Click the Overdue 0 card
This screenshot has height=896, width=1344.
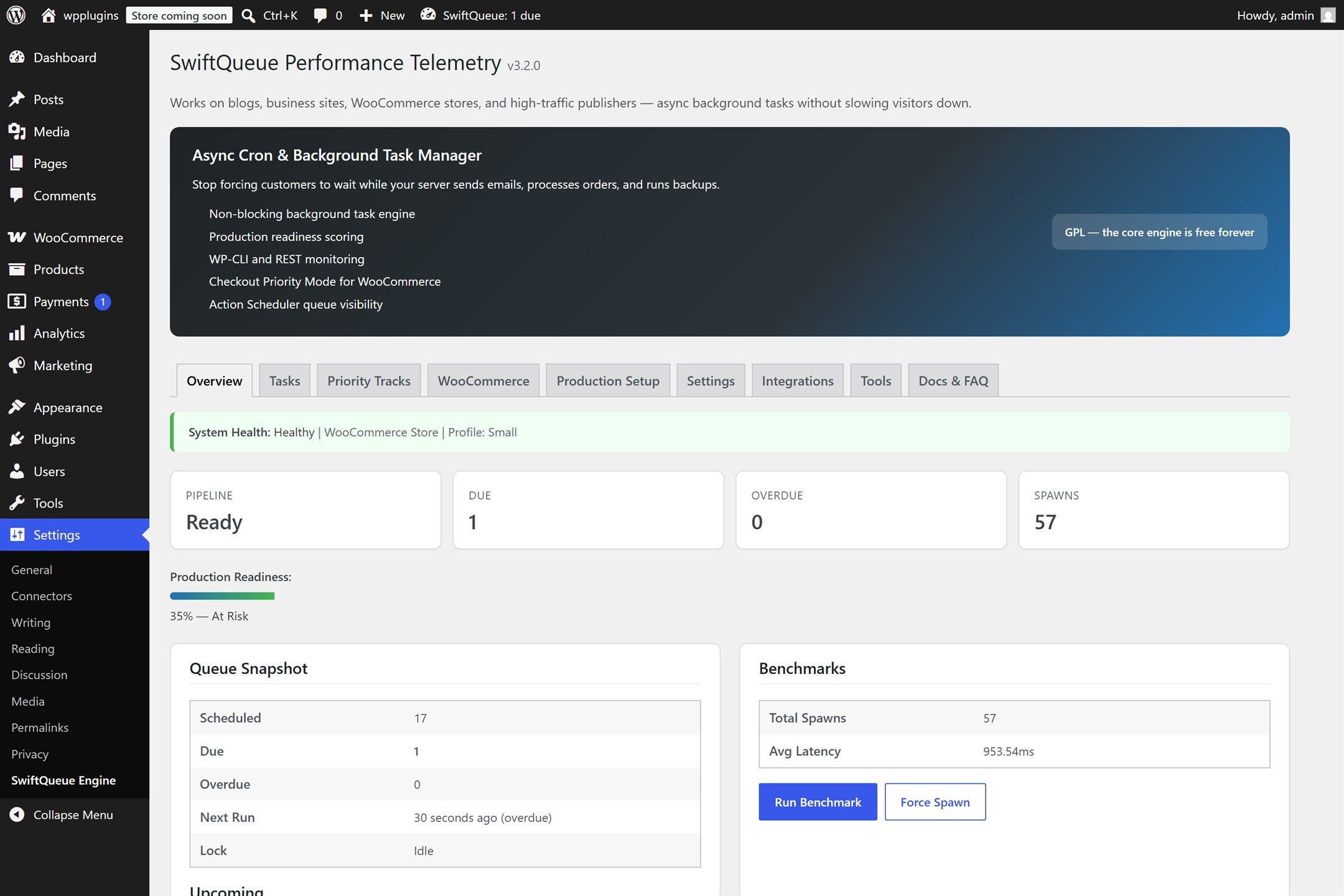(871, 510)
